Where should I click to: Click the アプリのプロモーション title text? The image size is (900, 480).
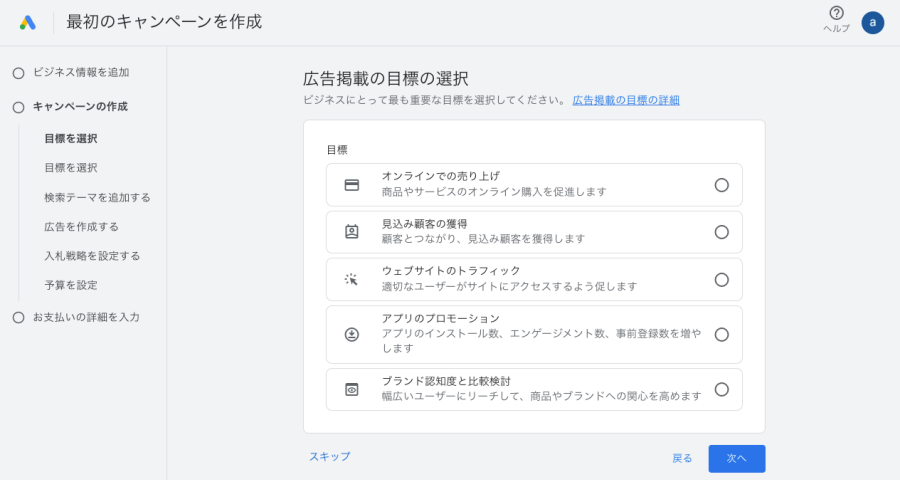[x=441, y=318]
